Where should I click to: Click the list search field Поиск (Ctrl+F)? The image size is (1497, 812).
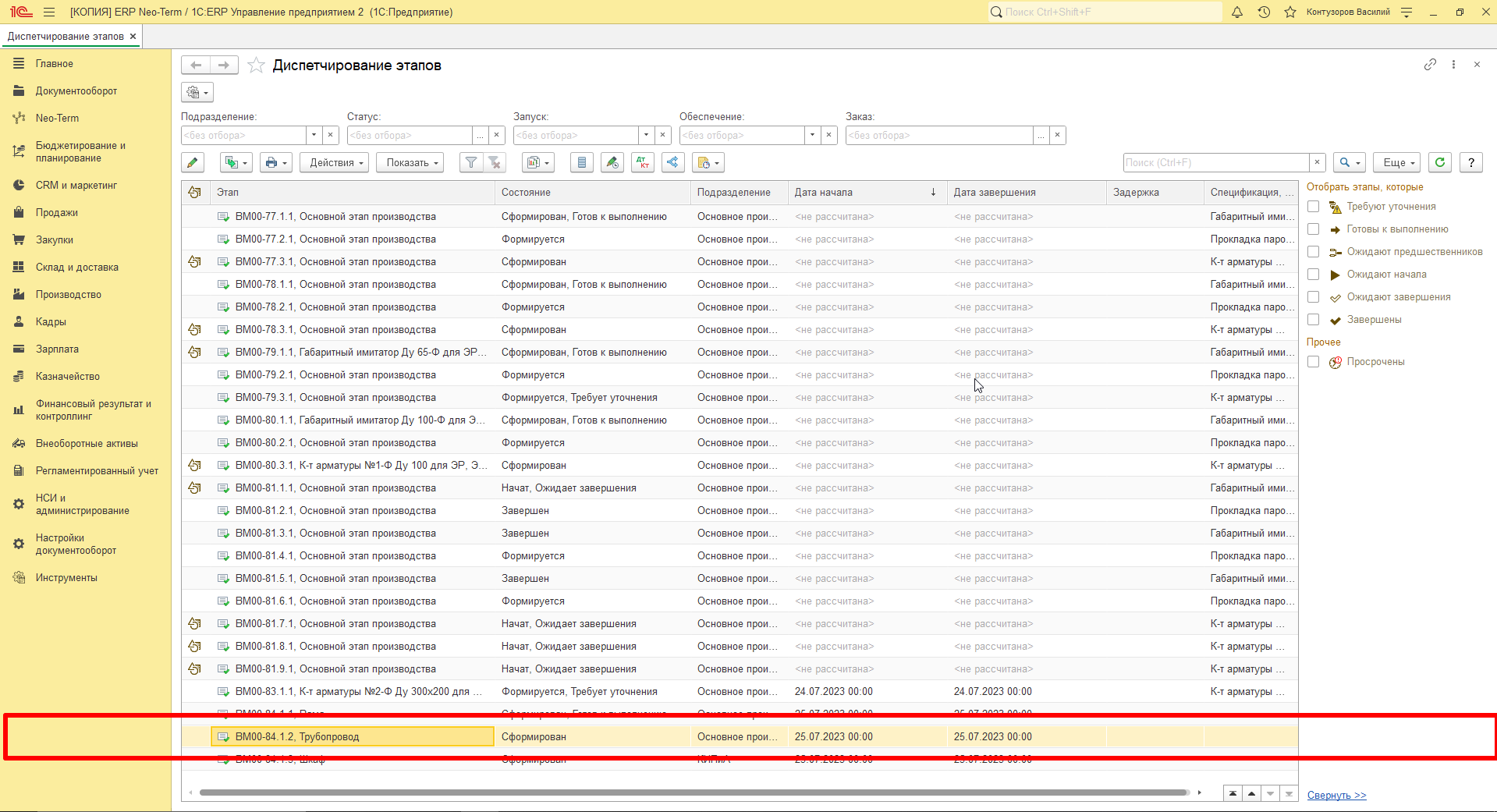click(x=1216, y=162)
